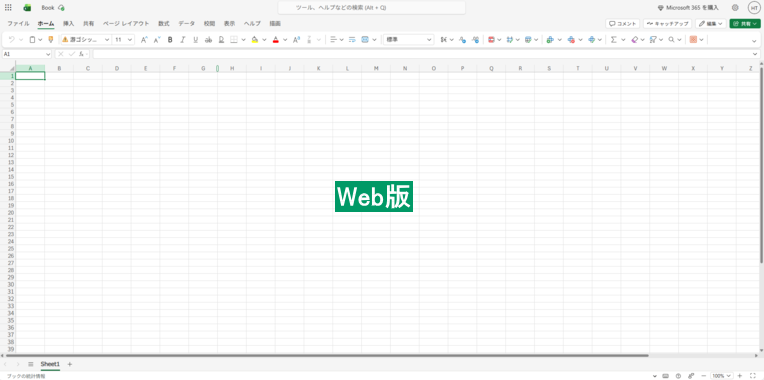Click the search box at top
The image size is (764, 380).
(371, 8)
